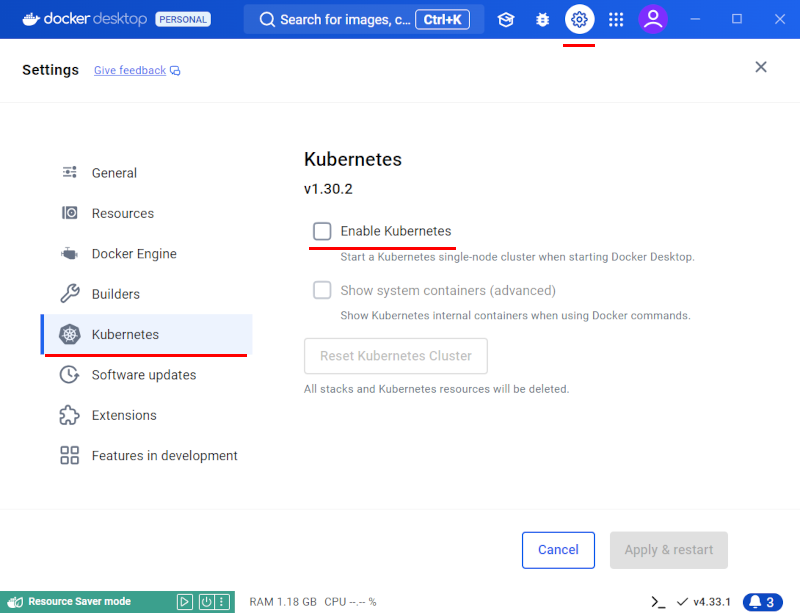Open Builders settings section
This screenshot has height=613, width=800.
click(147, 293)
